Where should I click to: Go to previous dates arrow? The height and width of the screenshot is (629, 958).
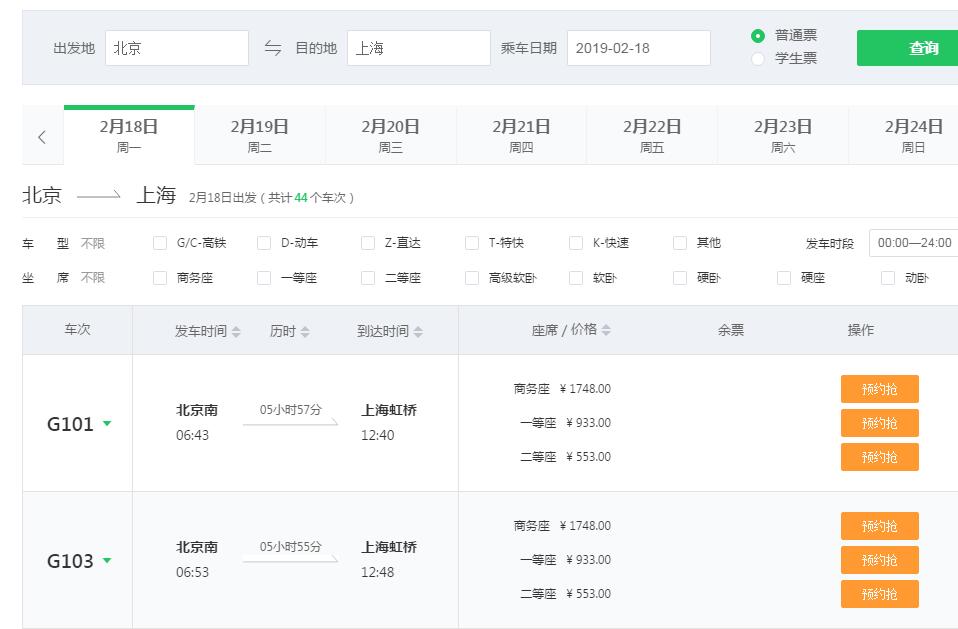pos(42,137)
